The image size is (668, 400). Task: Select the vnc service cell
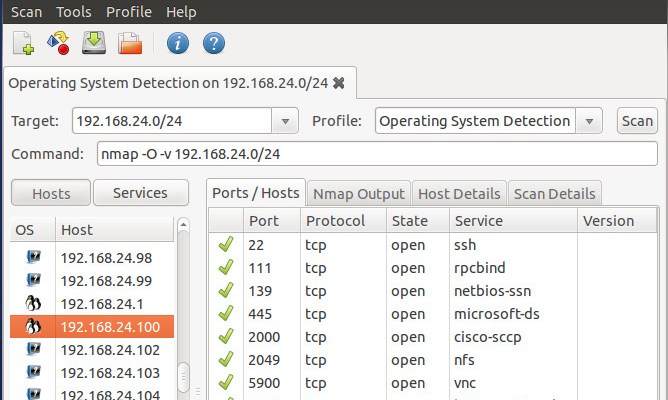point(465,383)
